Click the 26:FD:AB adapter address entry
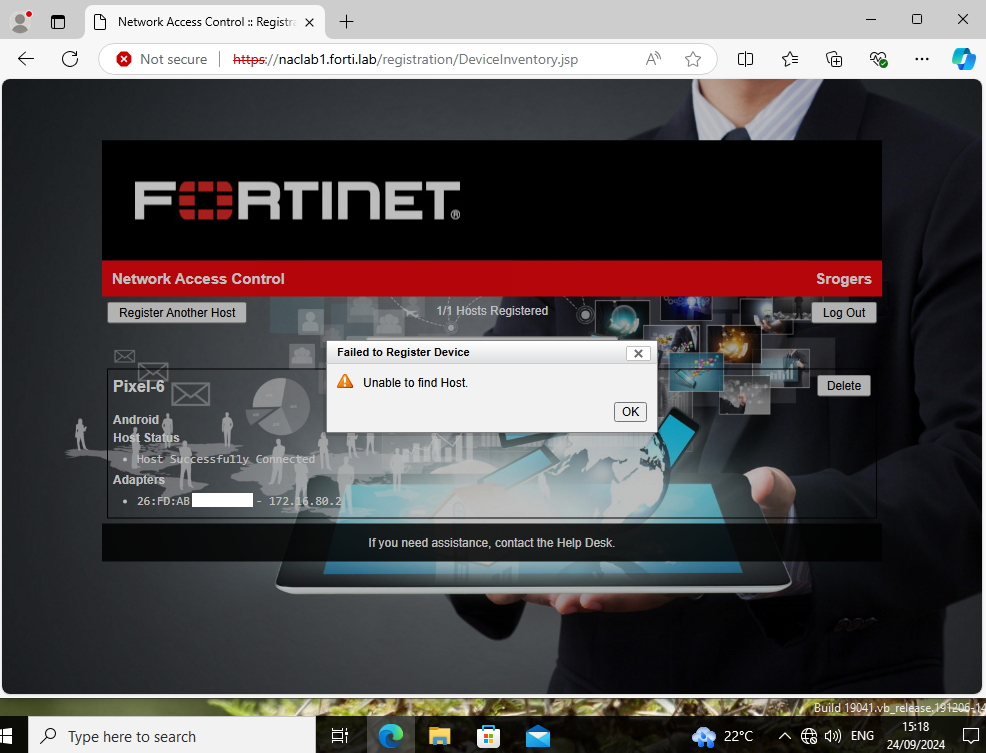 [x=240, y=501]
